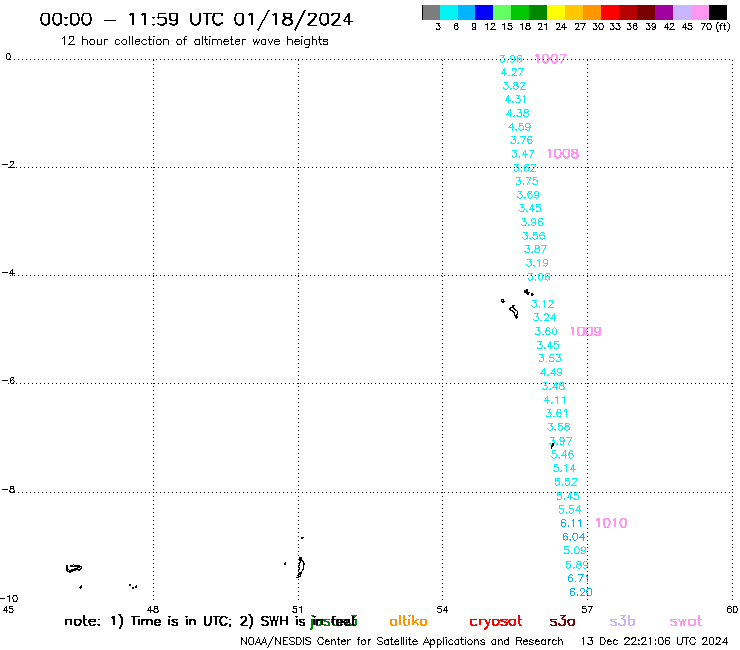Viewport: 740px width, 650px height.
Task: Click the 'cryosat' satellite legend label
Action: 496,622
